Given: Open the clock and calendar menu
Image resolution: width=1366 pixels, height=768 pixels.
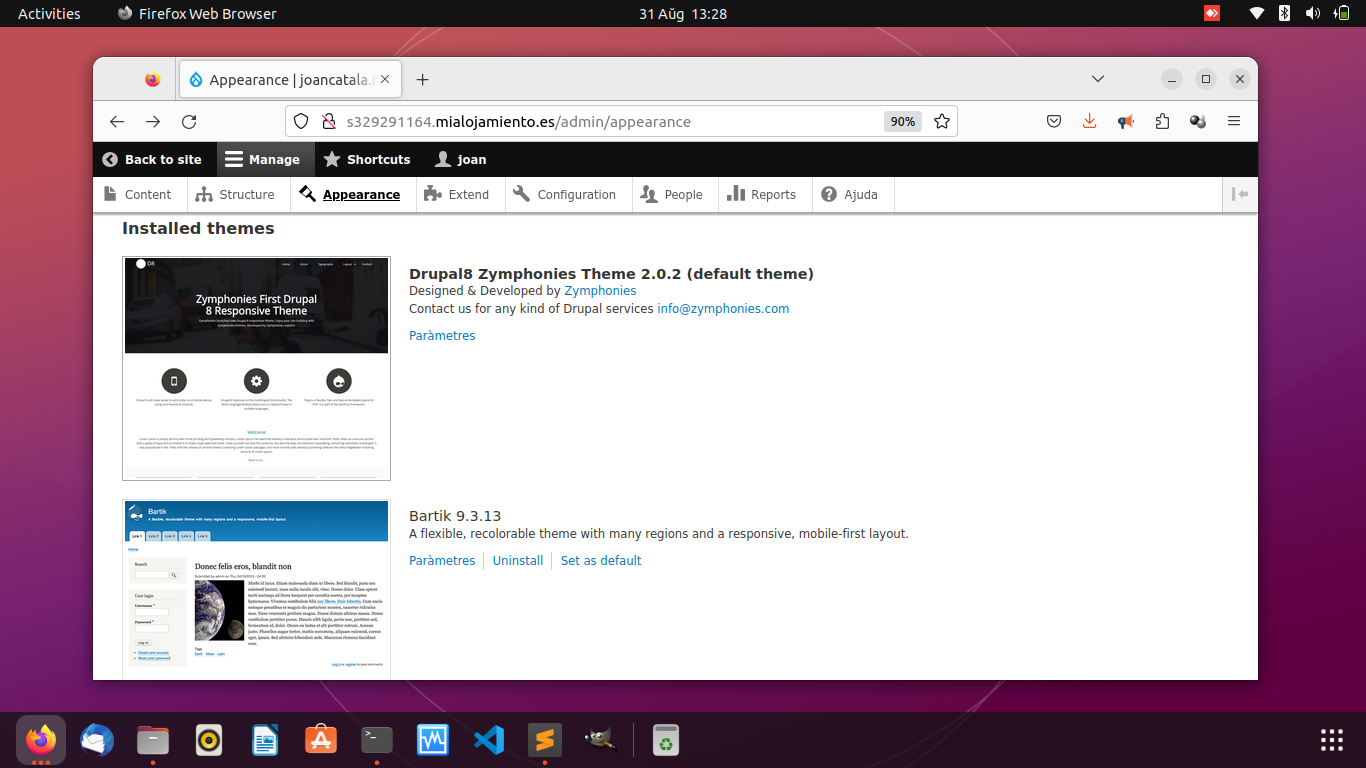Looking at the screenshot, I should tap(683, 13).
